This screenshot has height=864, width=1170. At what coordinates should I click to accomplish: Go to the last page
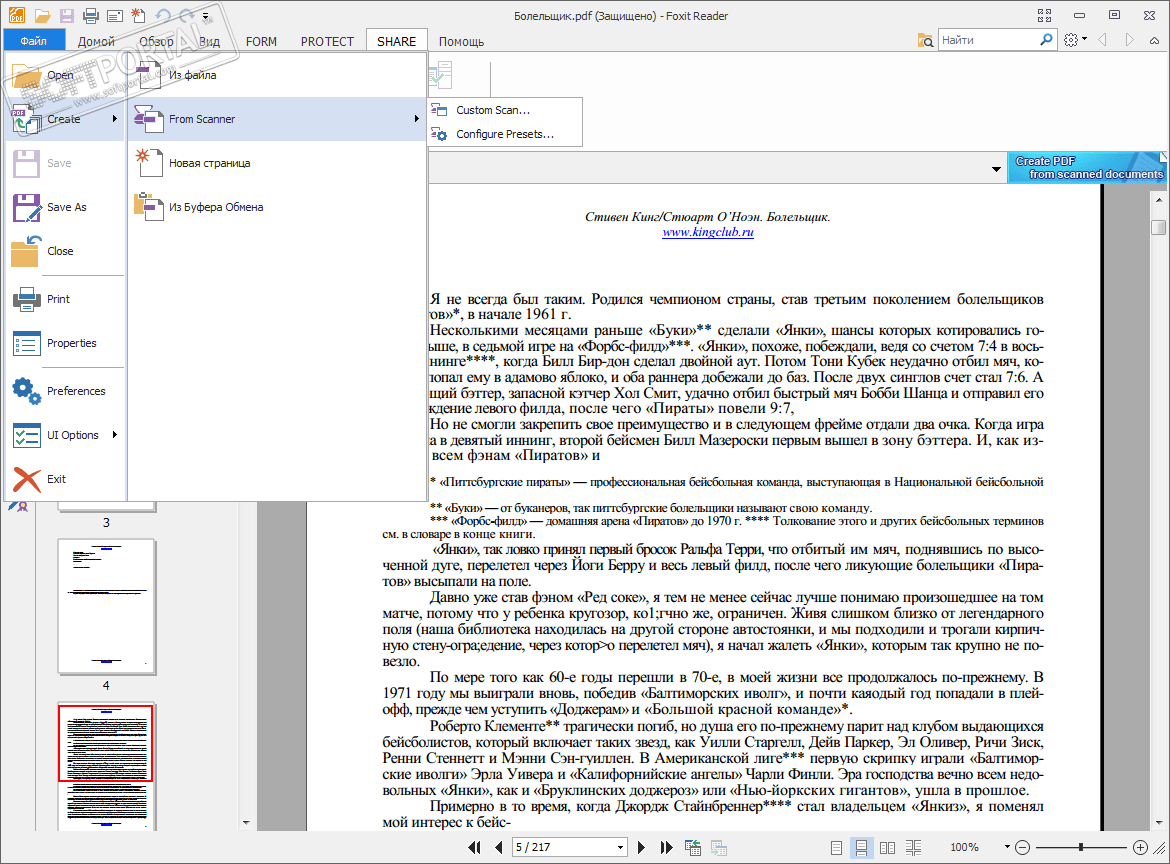[x=666, y=848]
